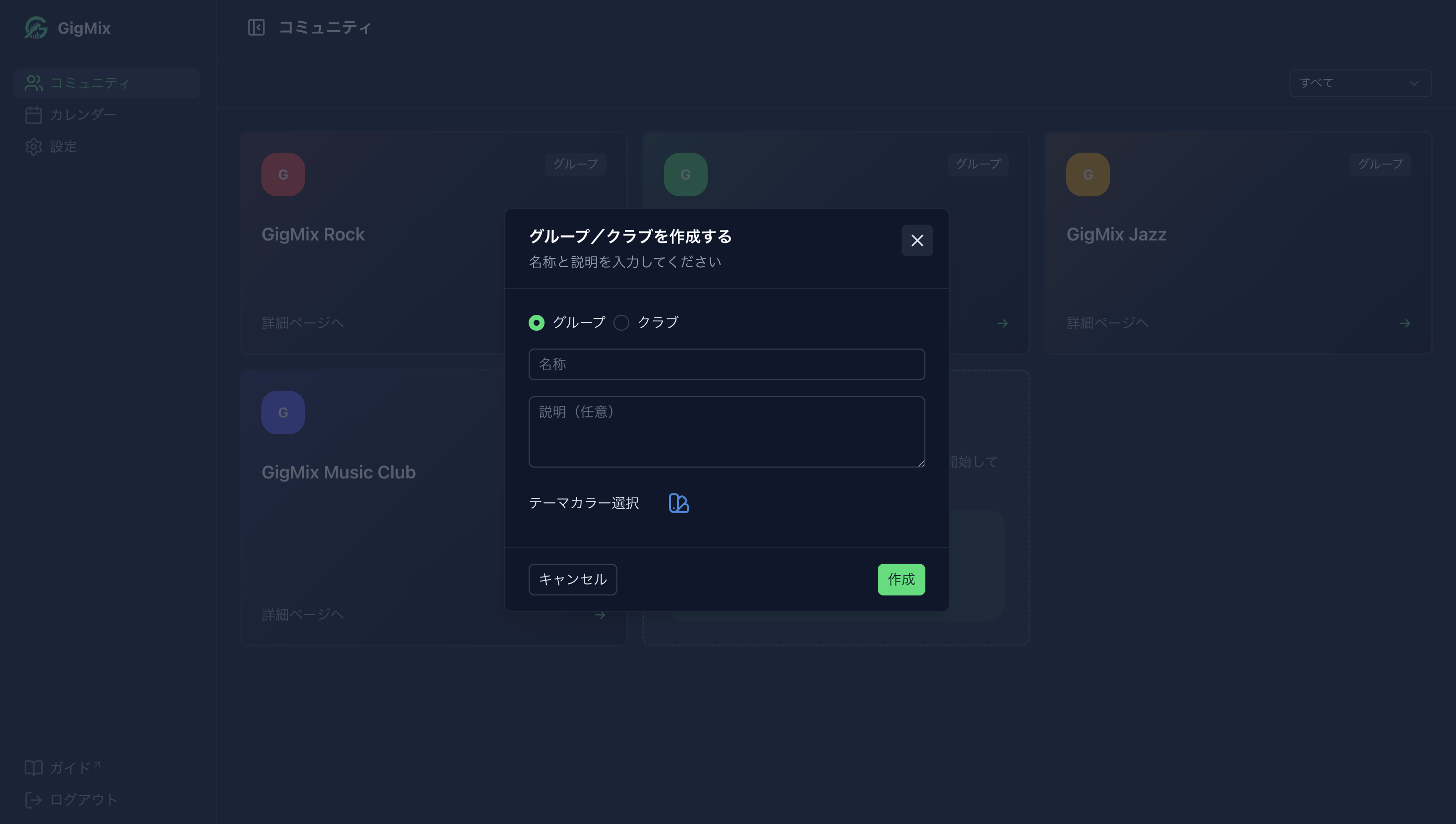
Task: Click the red G avatar on GigMix Rock
Action: click(283, 175)
